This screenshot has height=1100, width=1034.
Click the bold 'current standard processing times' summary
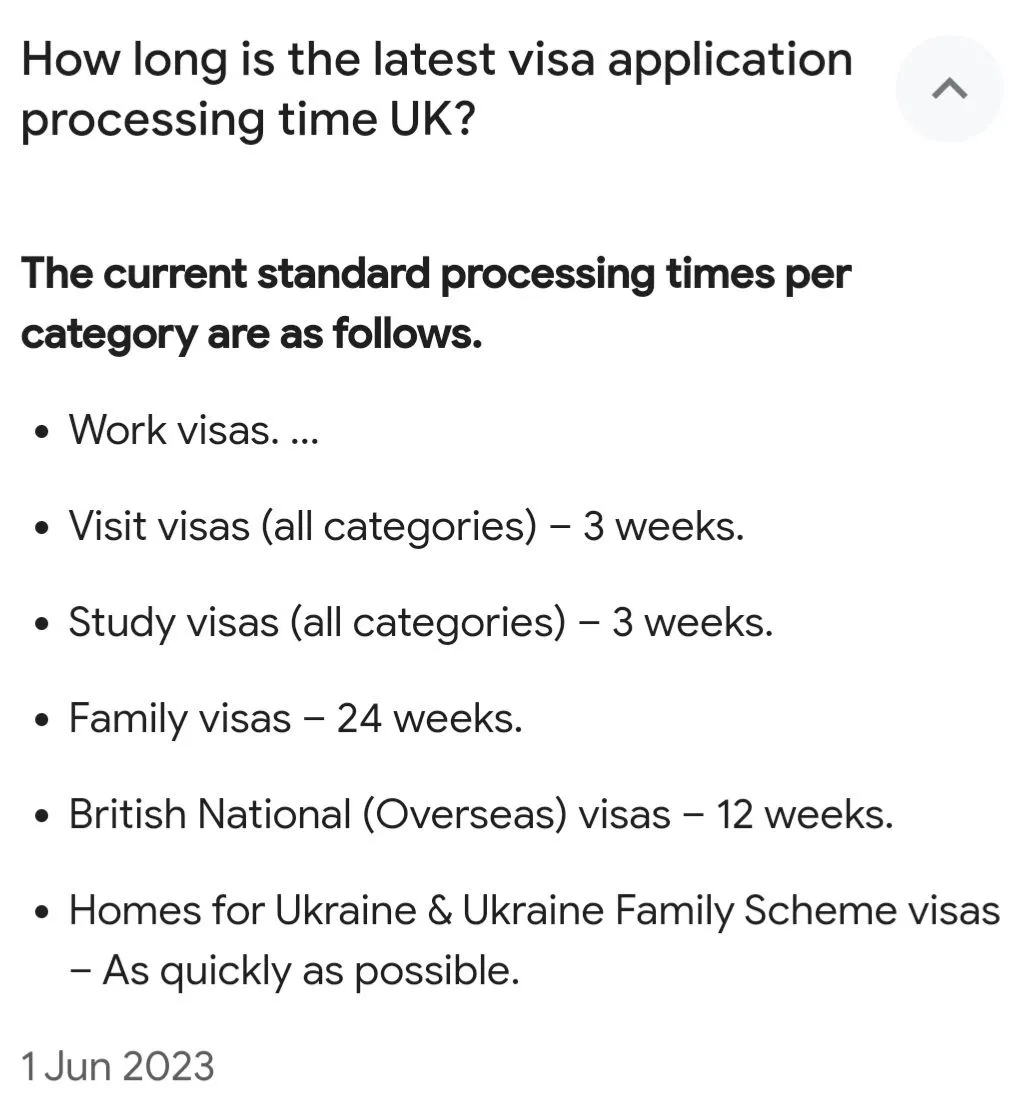435,302
